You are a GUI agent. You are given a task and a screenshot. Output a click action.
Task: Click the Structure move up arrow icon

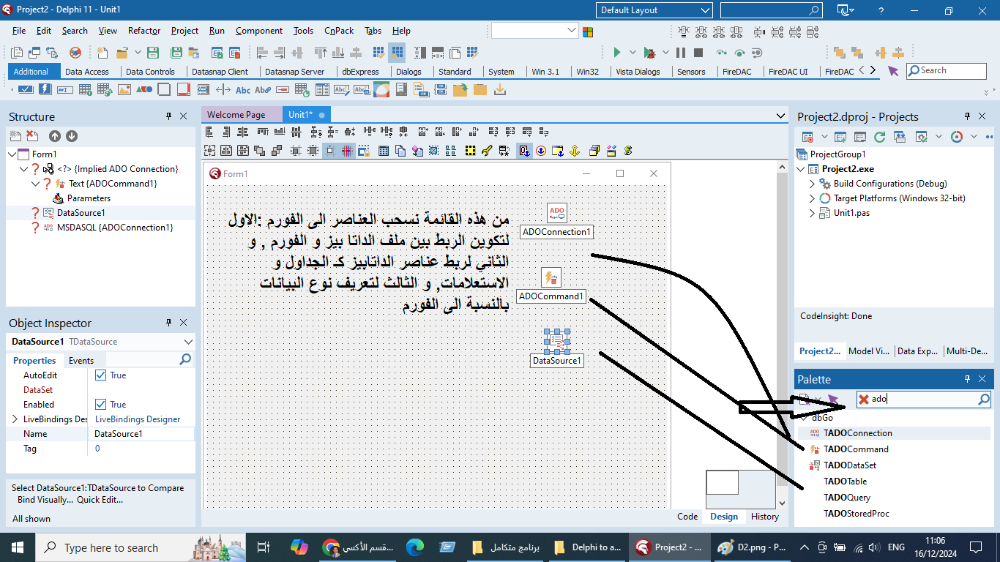tap(55, 136)
